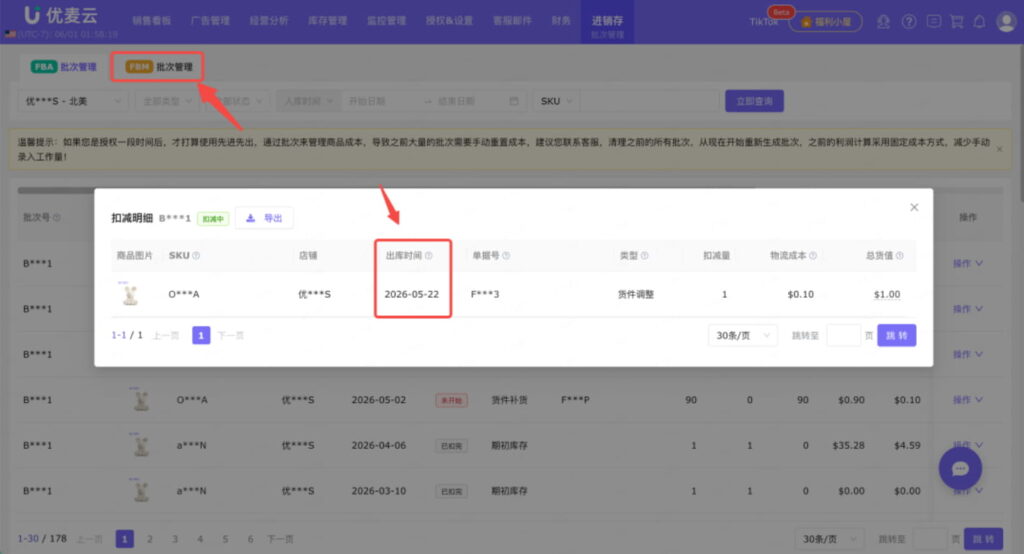
Task: Open 经营分析 menu
Action: click(268, 21)
